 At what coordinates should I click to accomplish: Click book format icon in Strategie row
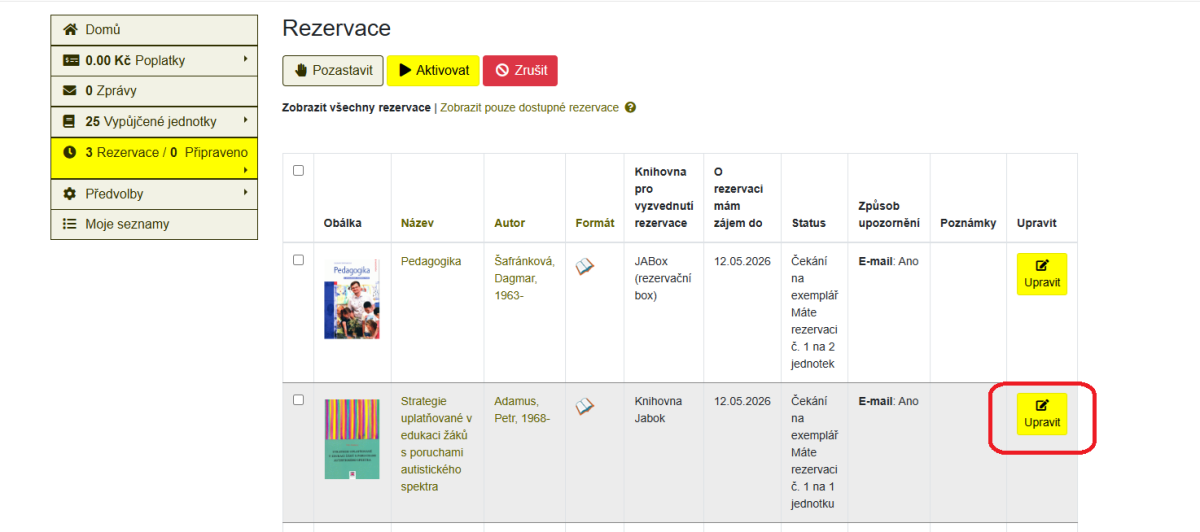585,406
